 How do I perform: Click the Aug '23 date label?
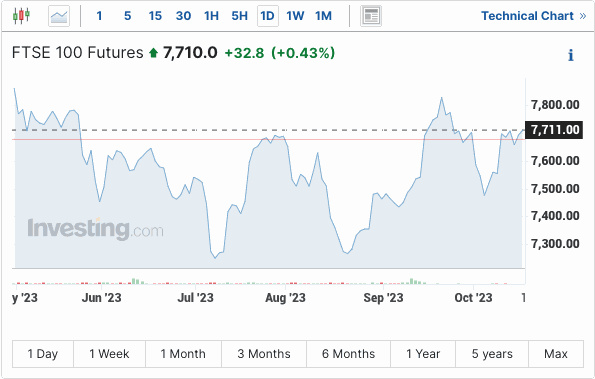pos(285,298)
